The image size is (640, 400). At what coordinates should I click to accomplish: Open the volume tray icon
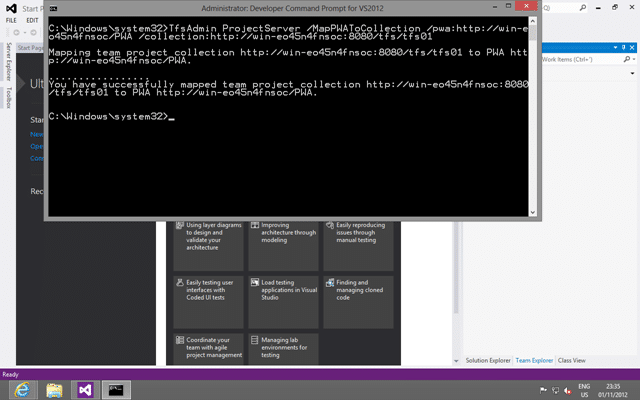pos(568,391)
